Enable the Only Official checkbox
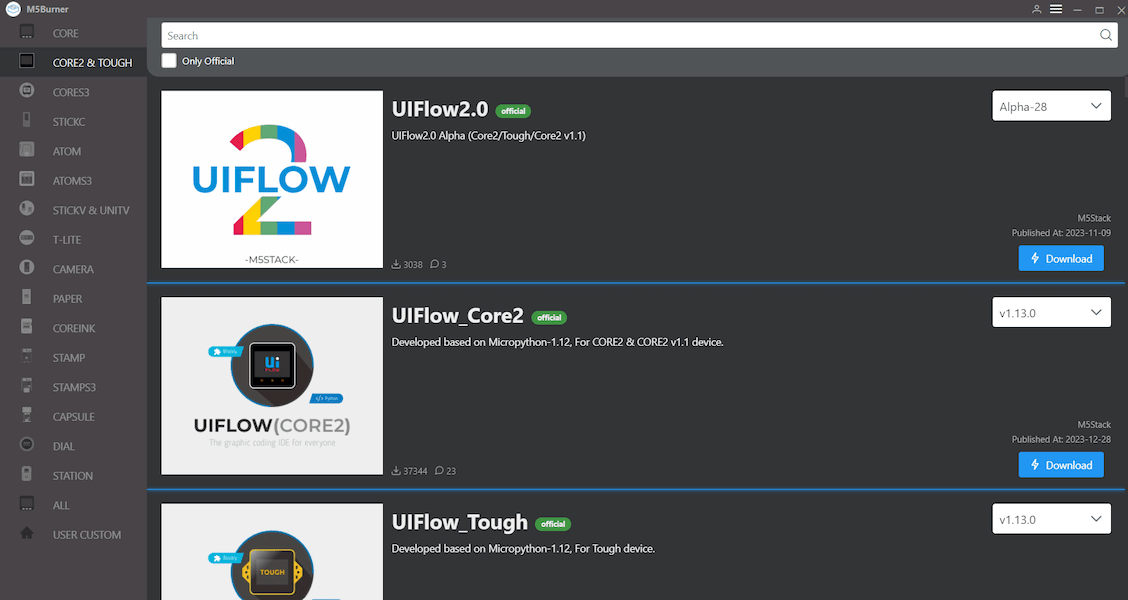The image size is (1128, 600). click(x=169, y=60)
